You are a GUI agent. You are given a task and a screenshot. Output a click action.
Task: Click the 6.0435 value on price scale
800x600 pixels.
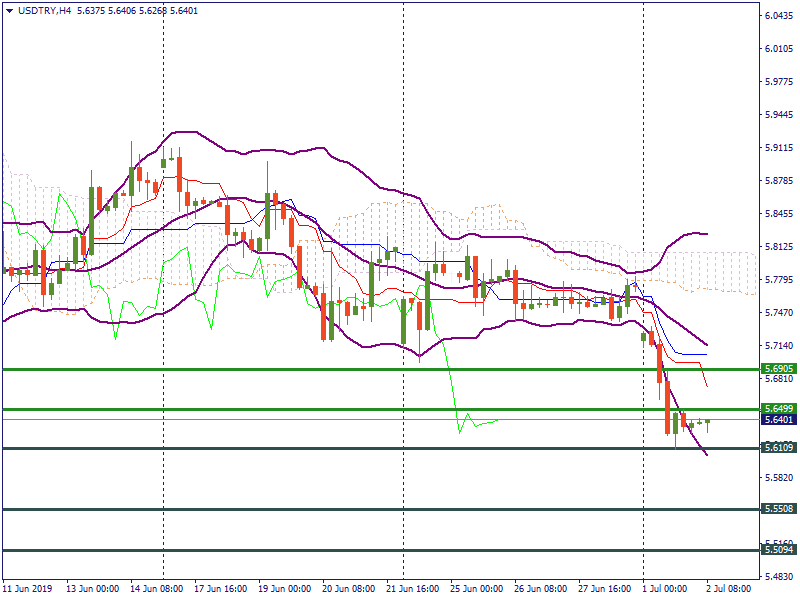[x=778, y=16]
